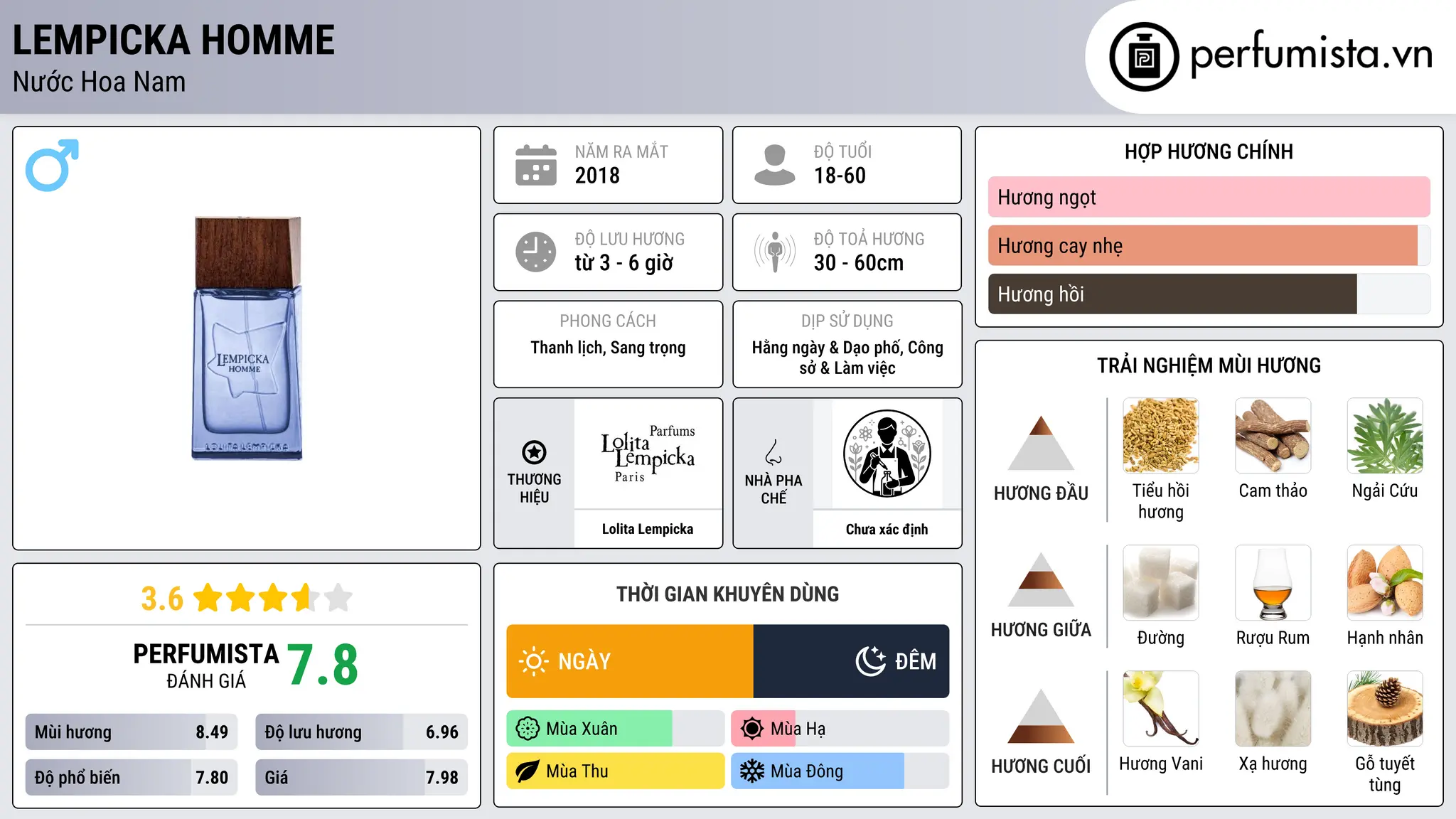Click the Hương đầu pyramid icon
The width and height of the screenshot is (1456, 819).
1041,443
